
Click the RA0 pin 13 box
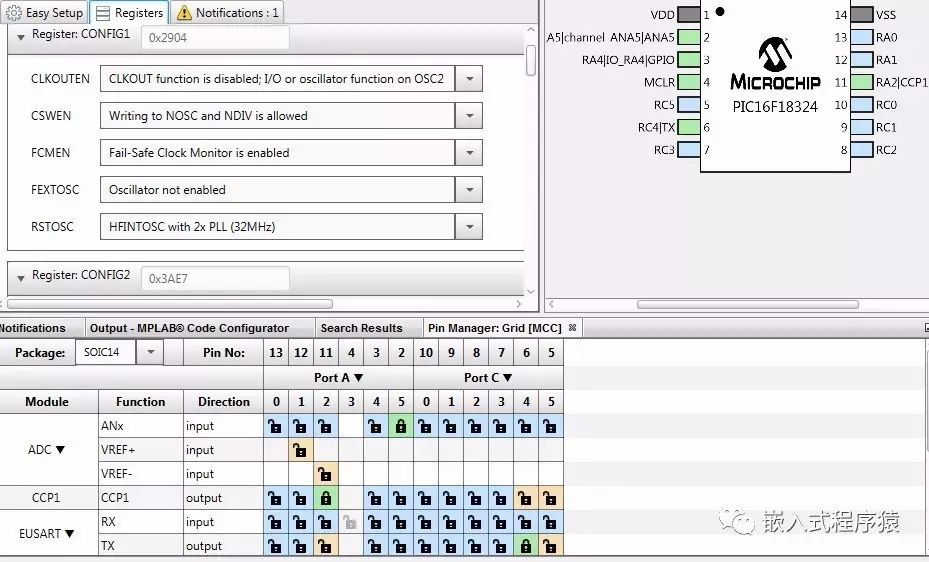[x=862, y=37]
